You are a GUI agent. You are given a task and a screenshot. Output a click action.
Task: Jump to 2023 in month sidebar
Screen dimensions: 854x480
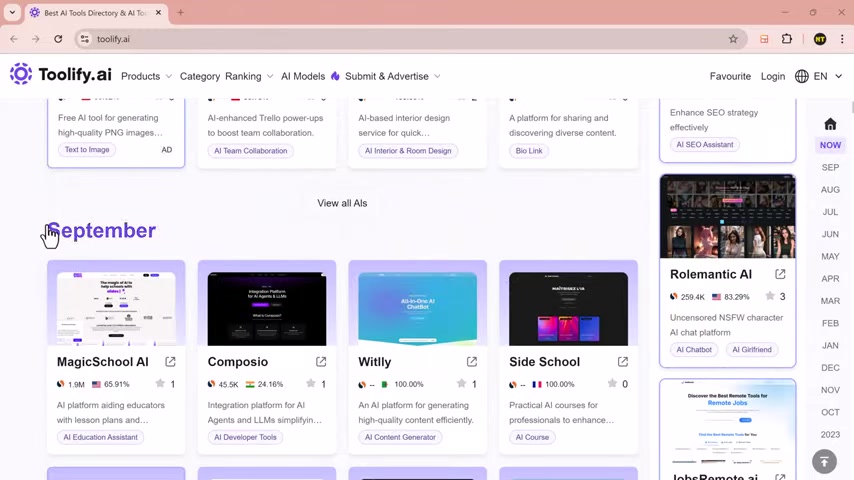pos(830,434)
